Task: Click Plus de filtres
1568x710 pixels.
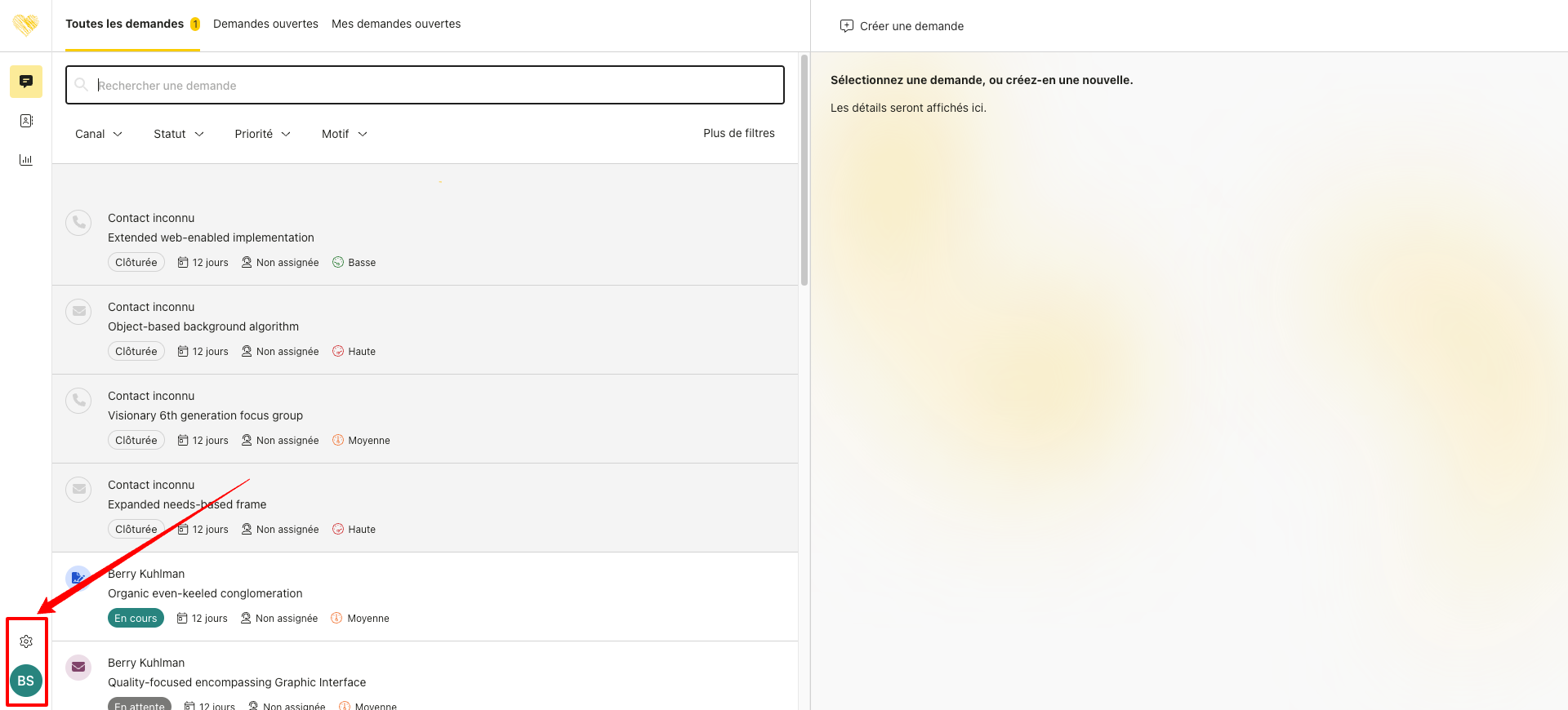Action: (738, 133)
